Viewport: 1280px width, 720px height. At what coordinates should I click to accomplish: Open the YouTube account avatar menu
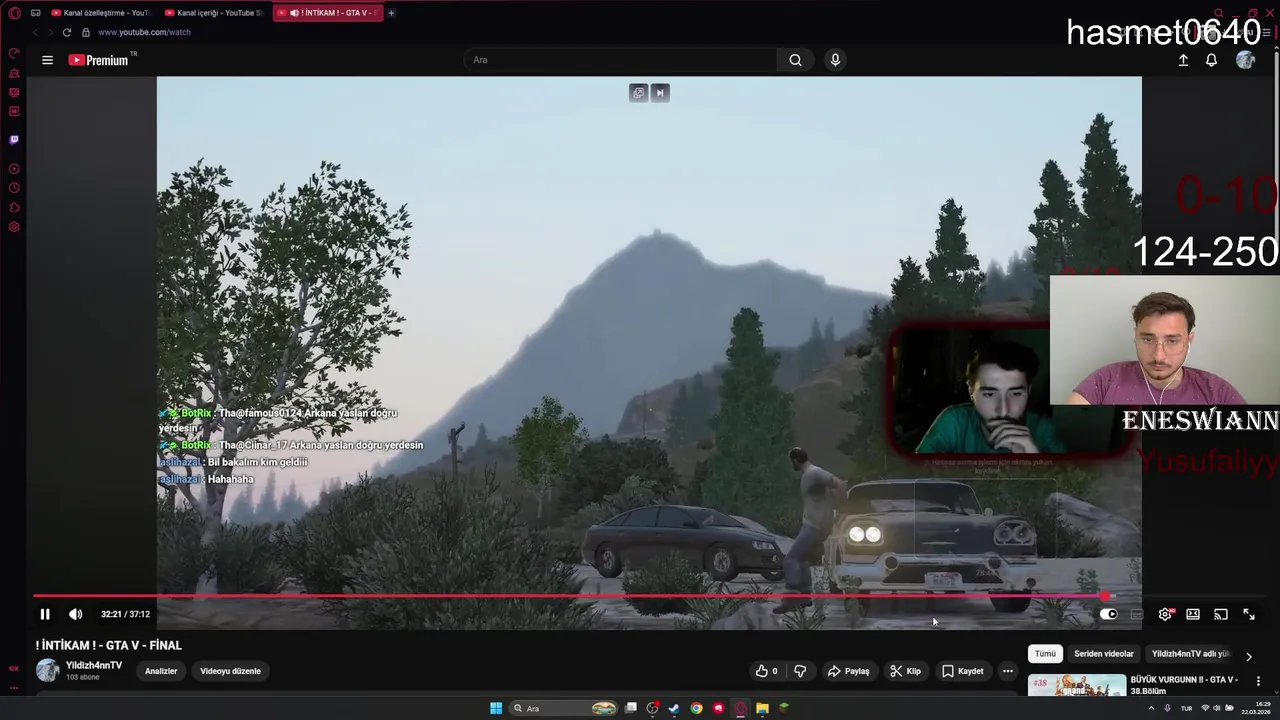pyautogui.click(x=1245, y=60)
